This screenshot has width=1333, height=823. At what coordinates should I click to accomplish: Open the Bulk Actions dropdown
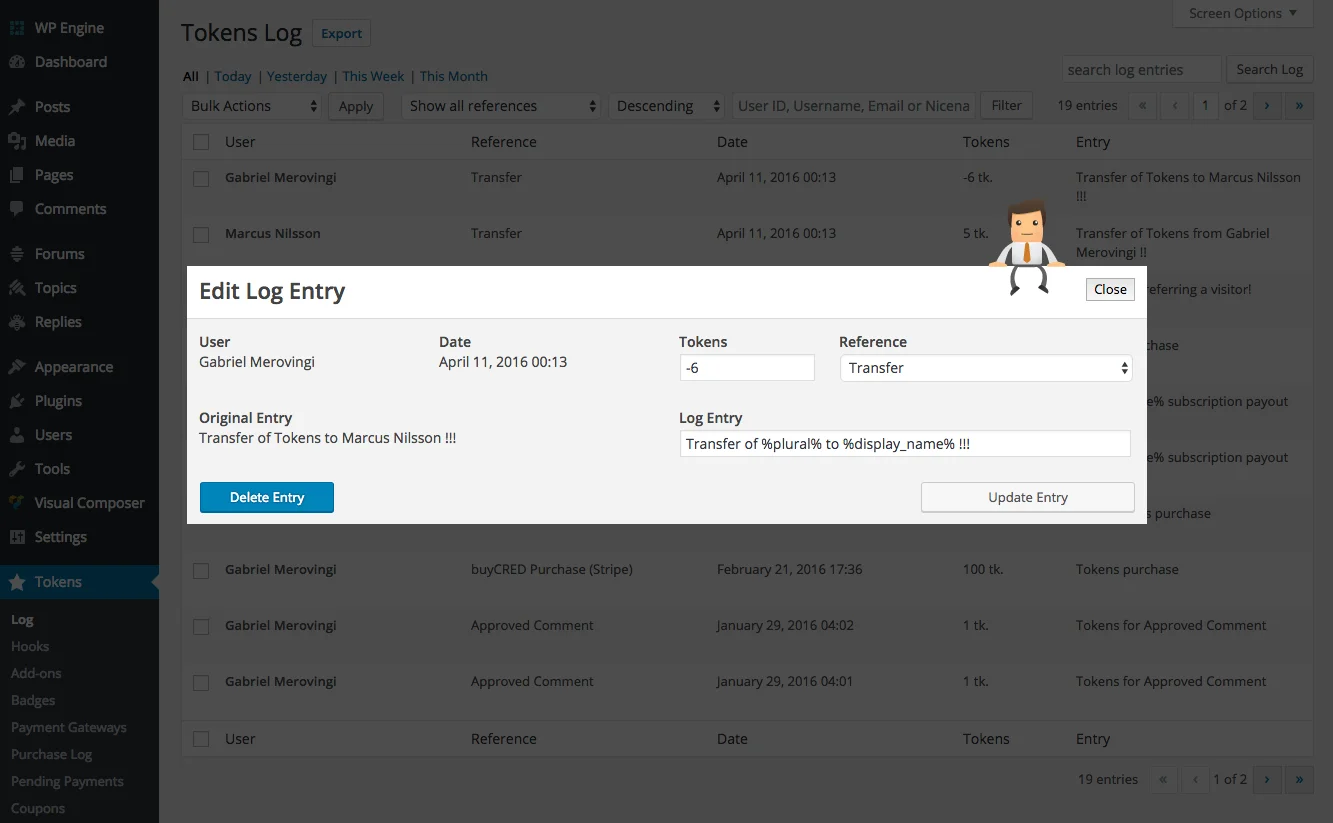pyautogui.click(x=251, y=105)
